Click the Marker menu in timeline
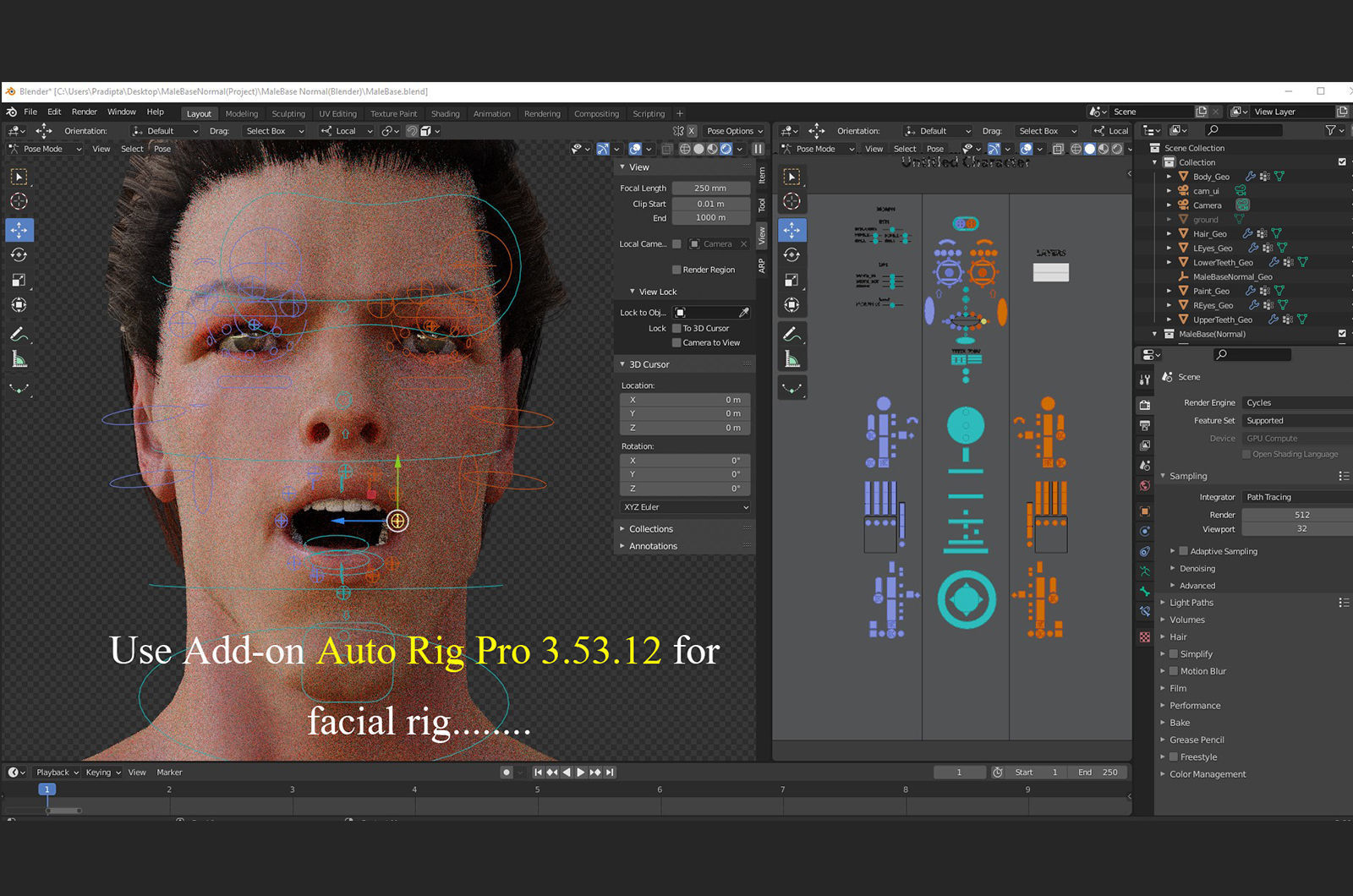Screen dimensions: 1353x896 click(x=169, y=773)
